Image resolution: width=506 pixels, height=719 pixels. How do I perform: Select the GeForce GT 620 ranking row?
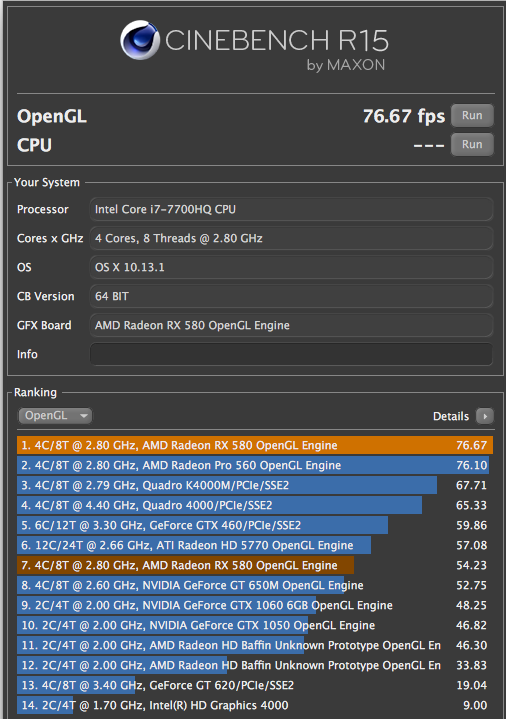click(x=255, y=685)
